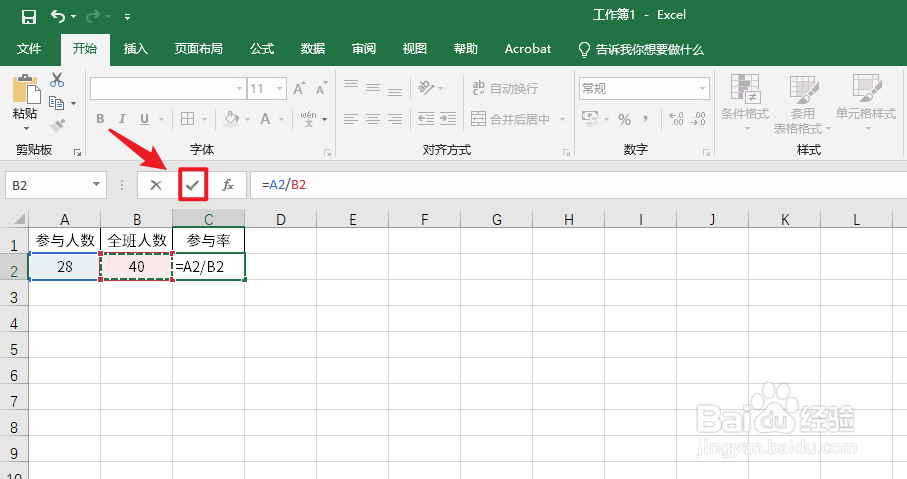Open the 常规 number format dropdown
The width and height of the screenshot is (907, 479).
702,89
